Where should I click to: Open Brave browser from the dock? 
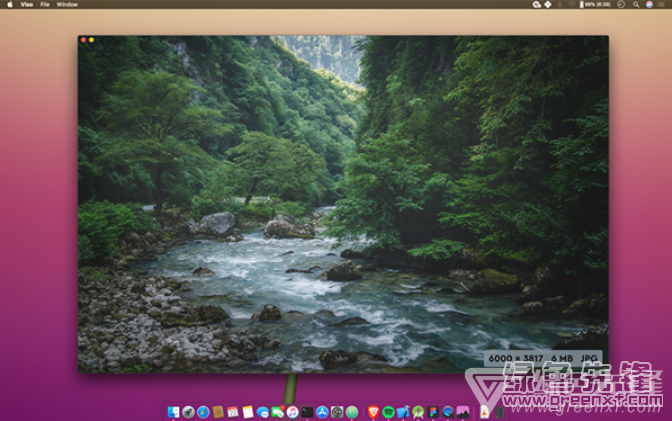tap(373, 411)
